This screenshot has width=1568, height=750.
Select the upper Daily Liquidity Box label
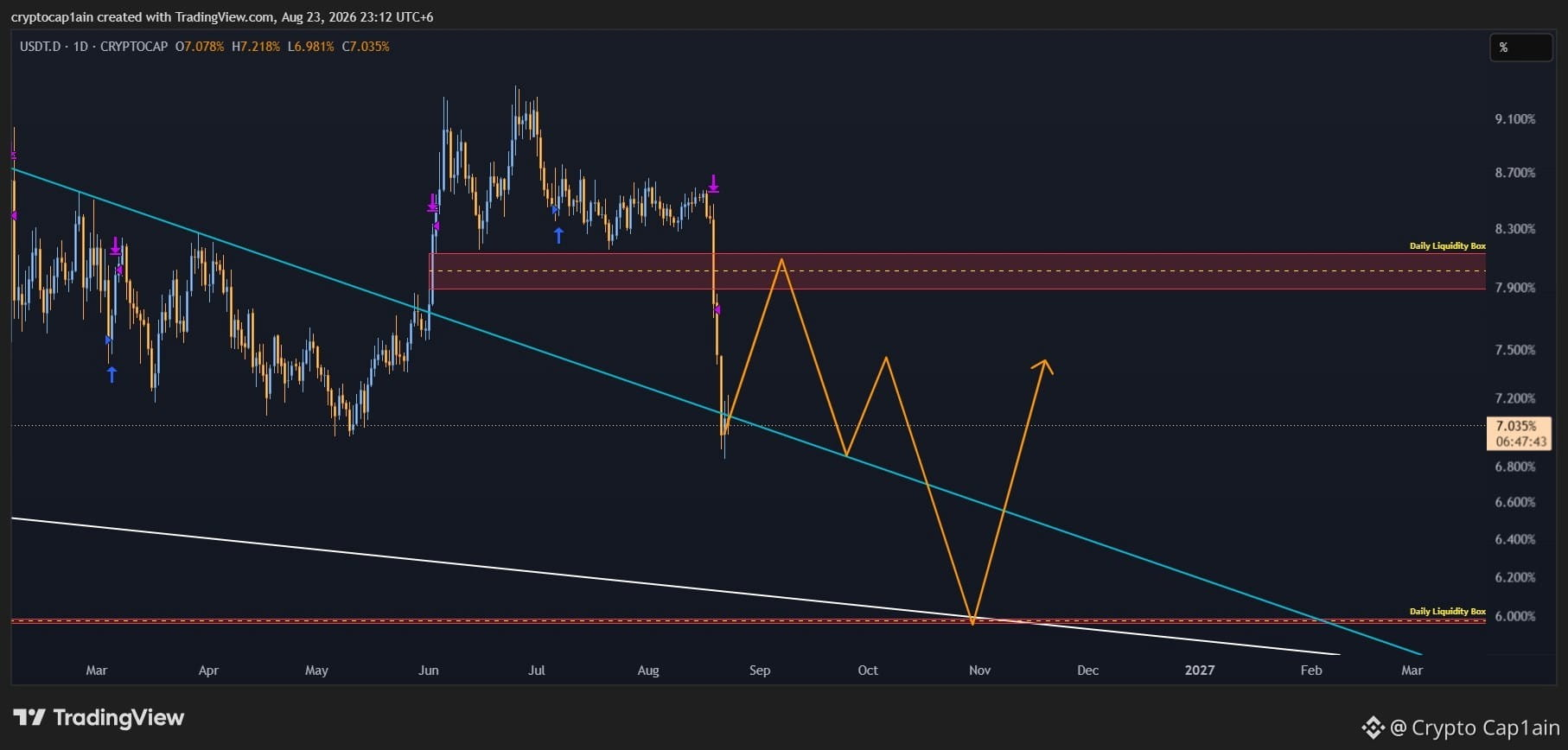point(1448,246)
